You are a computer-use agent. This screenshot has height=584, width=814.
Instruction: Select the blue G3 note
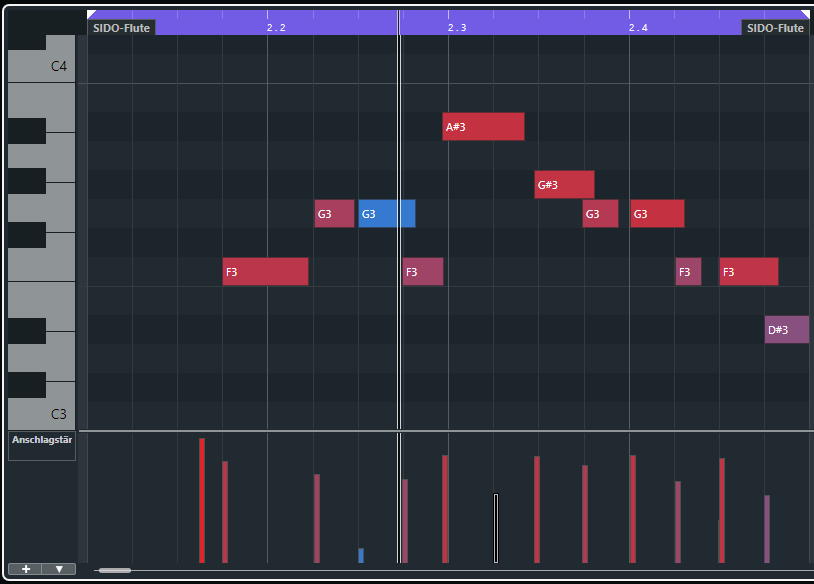pos(386,214)
